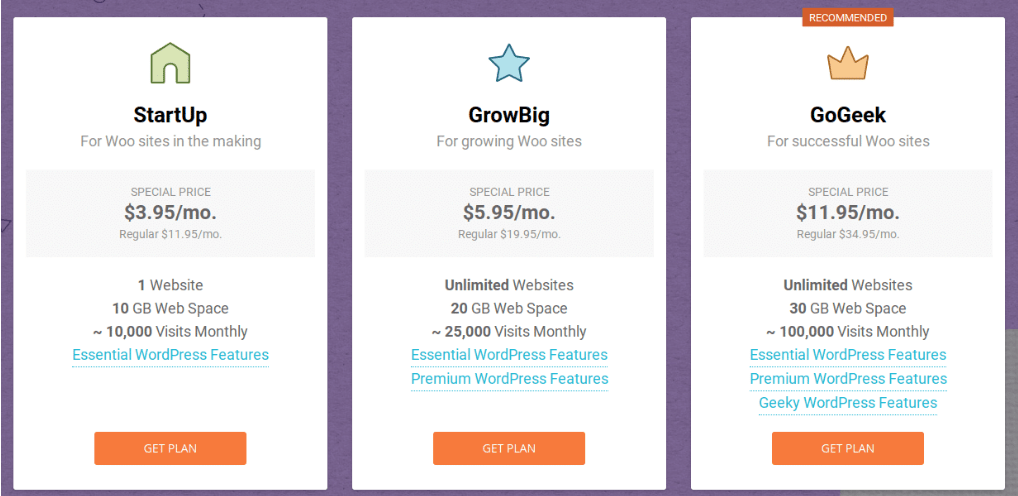Click the ~100,000 Visits Monthly text
Viewport: 1018px width, 496px height.
click(x=848, y=332)
